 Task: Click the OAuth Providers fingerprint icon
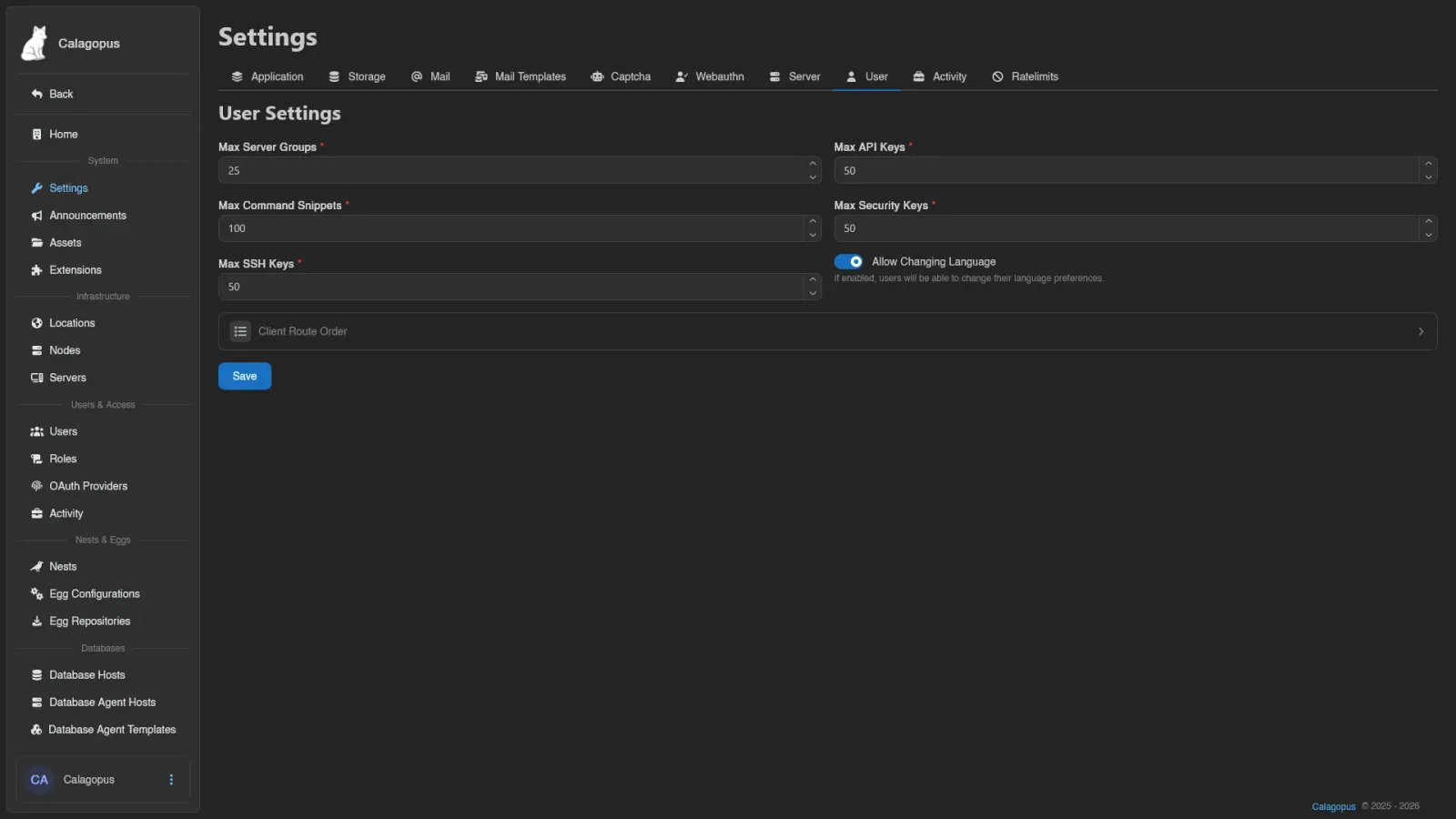(x=37, y=486)
